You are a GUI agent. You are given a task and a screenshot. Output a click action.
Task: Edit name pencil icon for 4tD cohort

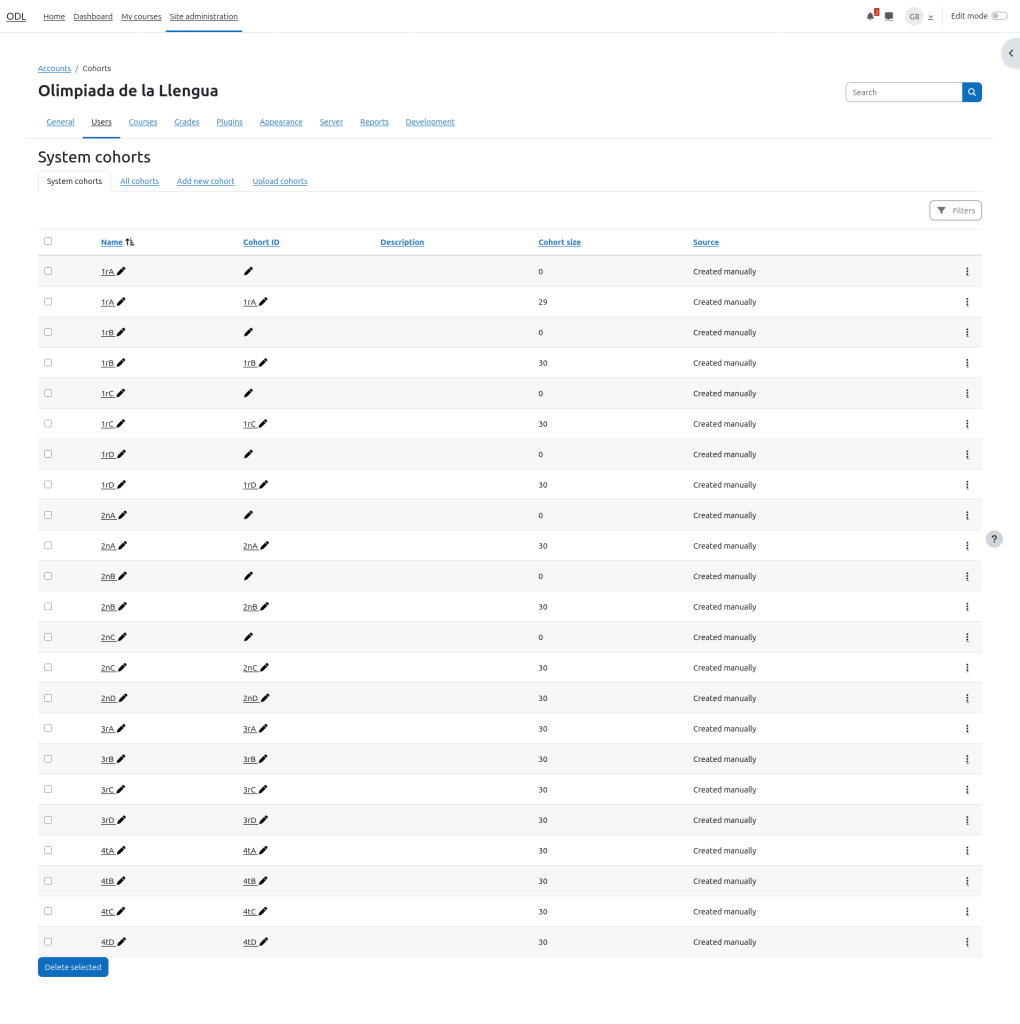point(122,942)
